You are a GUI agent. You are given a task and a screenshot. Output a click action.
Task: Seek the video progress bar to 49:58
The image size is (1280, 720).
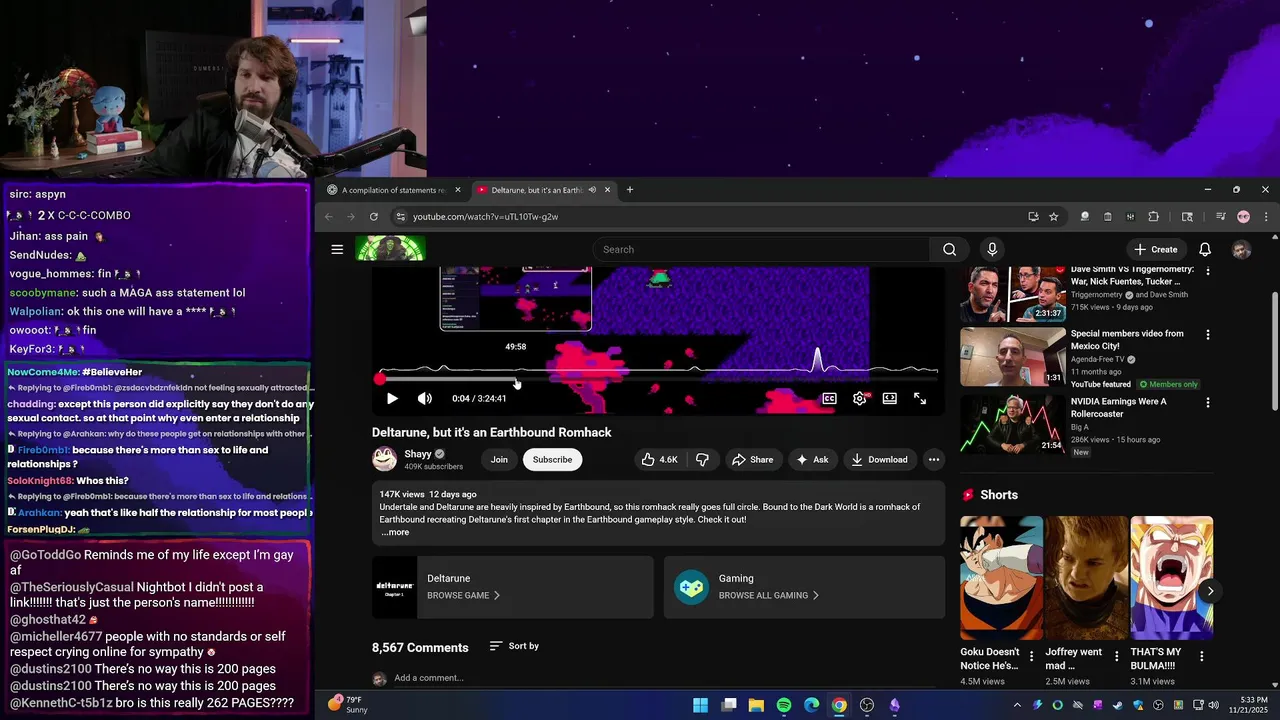(x=516, y=379)
